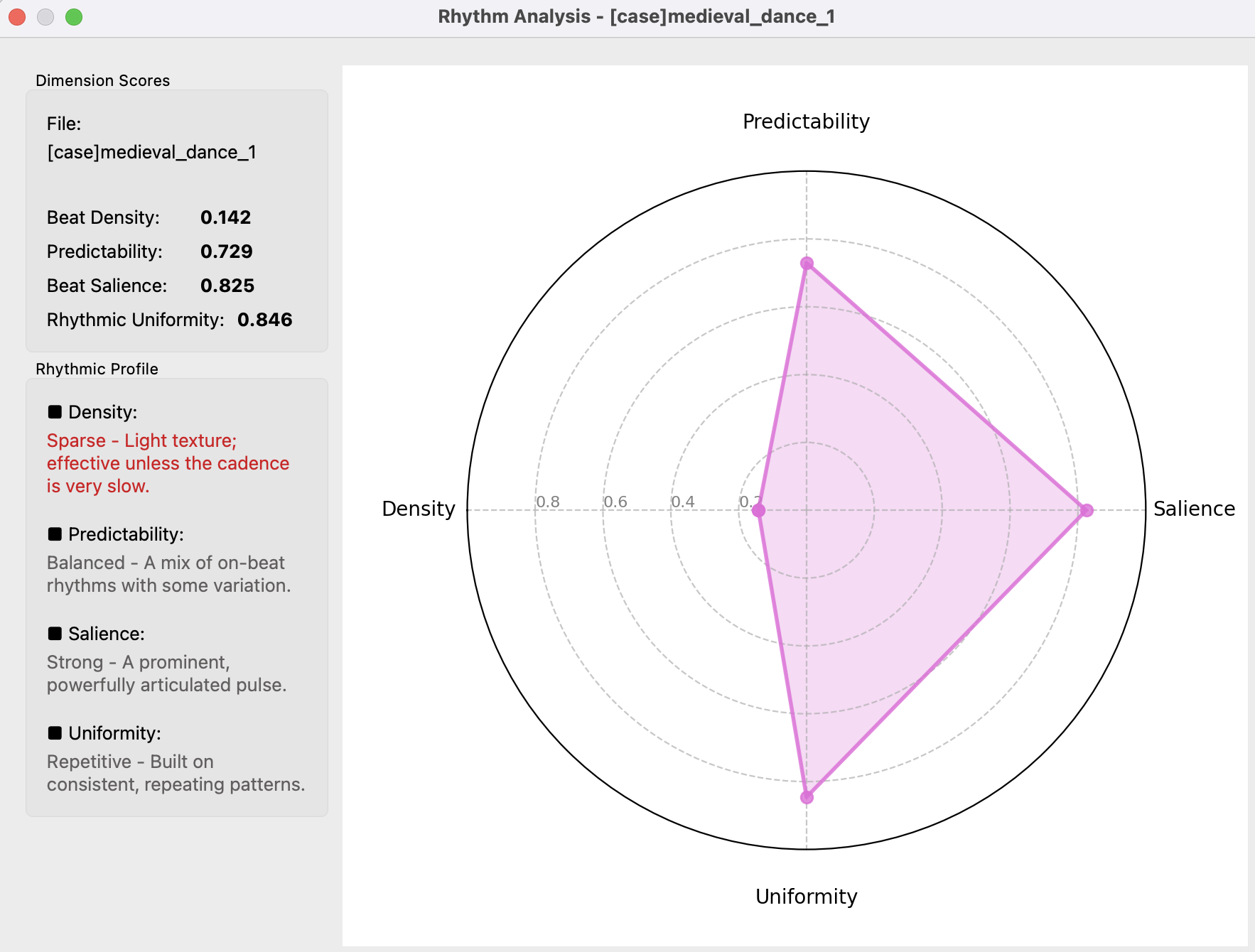Select the Salience data point on radar chart

click(x=1086, y=510)
